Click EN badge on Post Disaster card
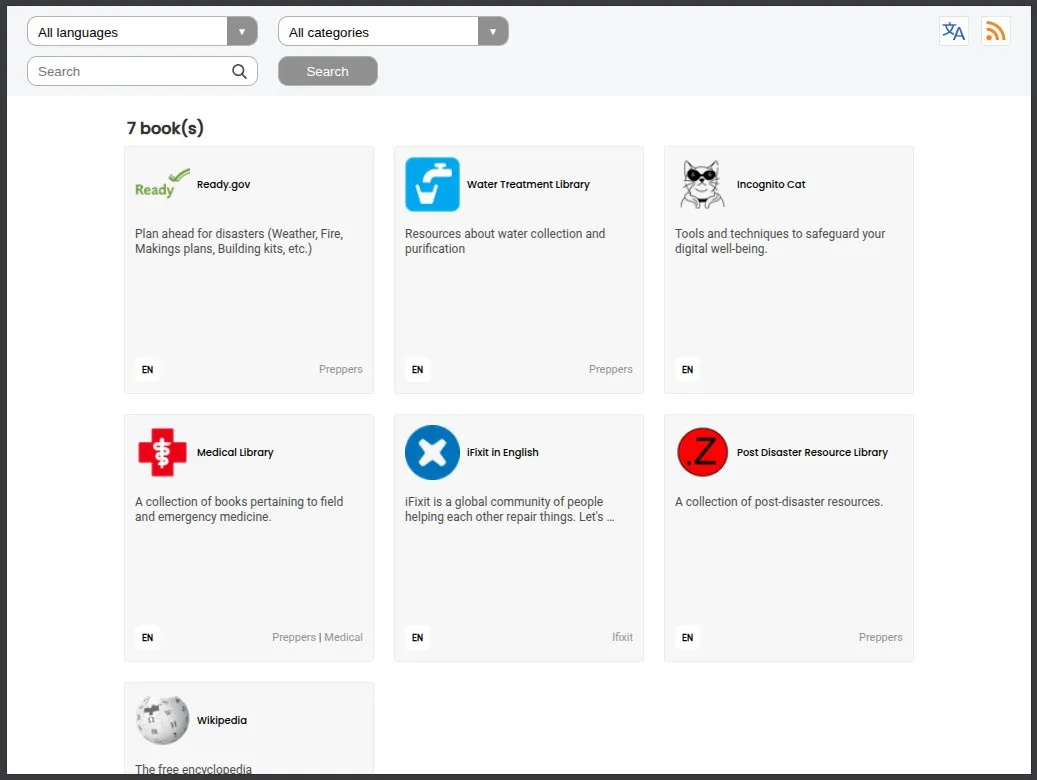 pyautogui.click(x=687, y=637)
